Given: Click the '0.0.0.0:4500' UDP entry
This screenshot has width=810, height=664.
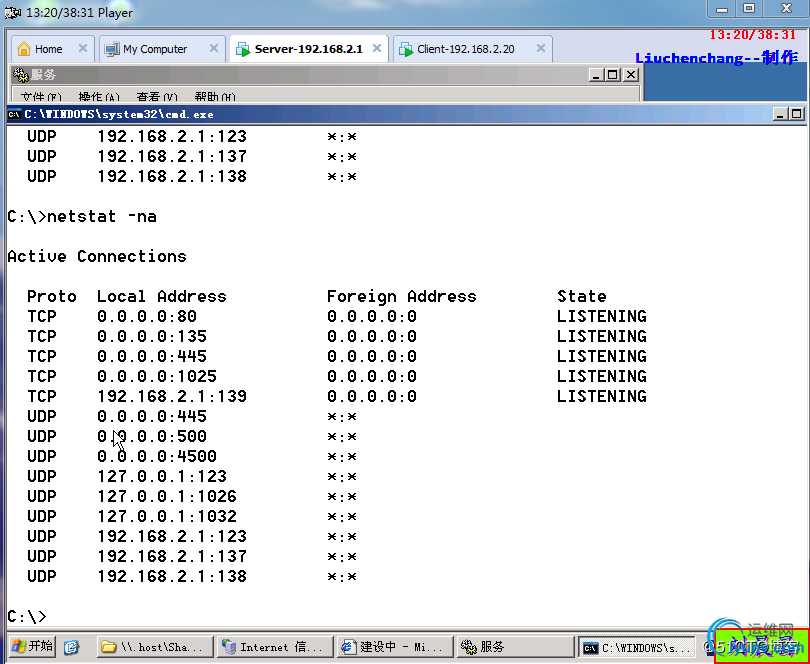Looking at the screenshot, I should coord(157,456).
